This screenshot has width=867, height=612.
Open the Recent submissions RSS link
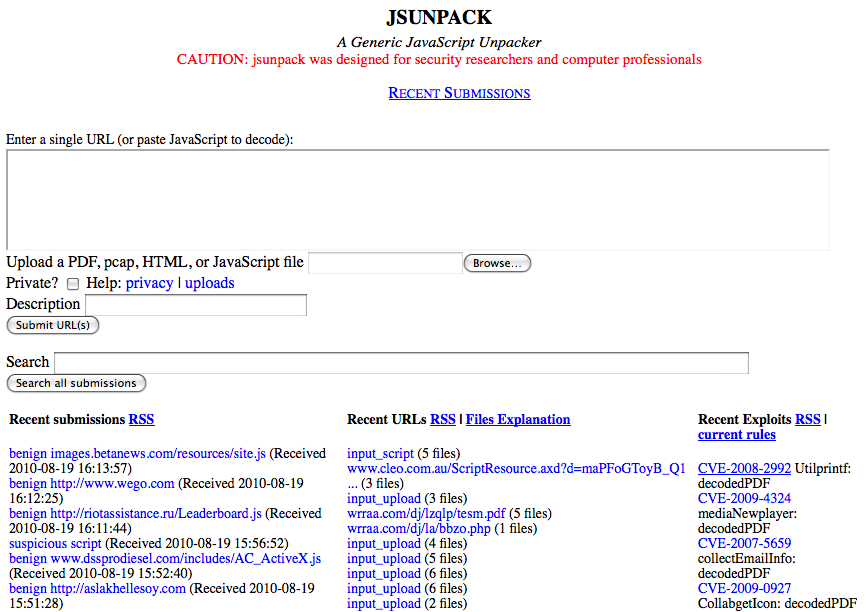click(x=141, y=420)
